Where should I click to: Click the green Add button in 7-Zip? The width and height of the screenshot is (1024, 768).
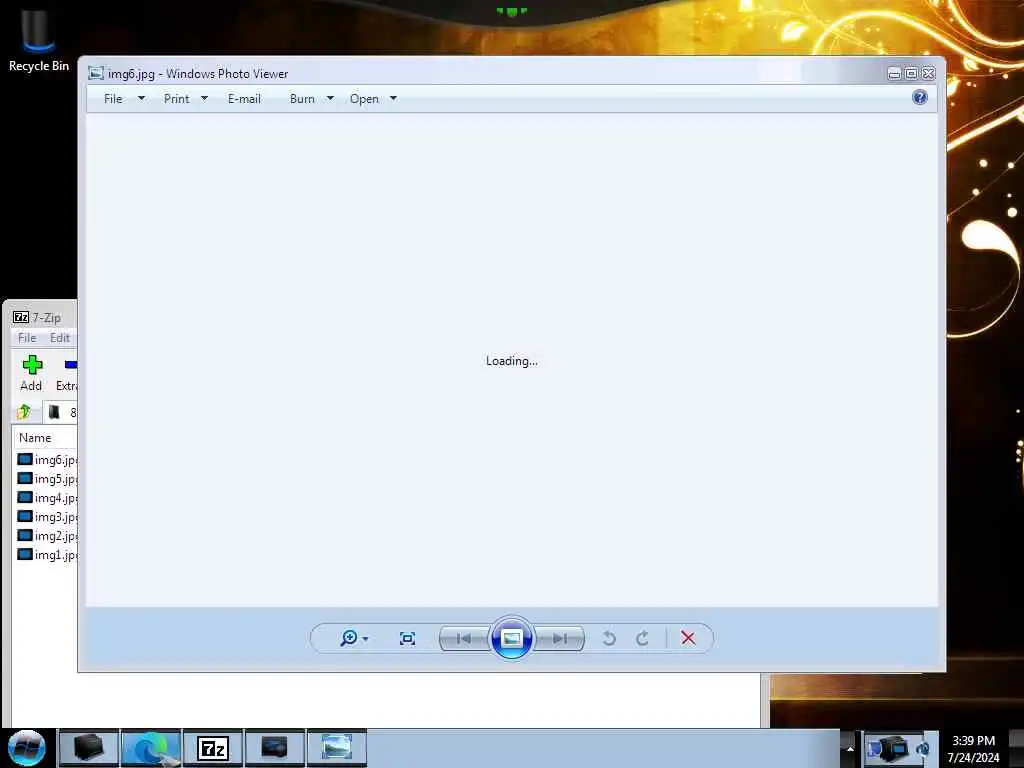(31, 373)
